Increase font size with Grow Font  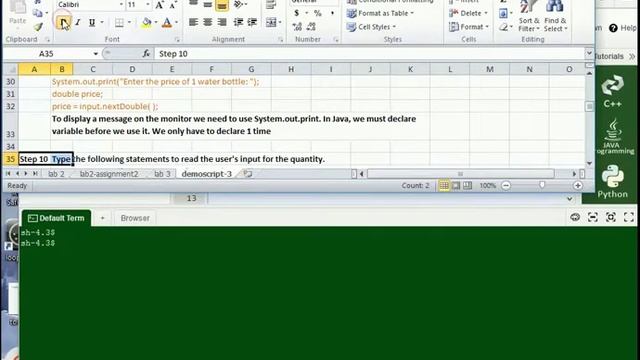coord(160,5)
